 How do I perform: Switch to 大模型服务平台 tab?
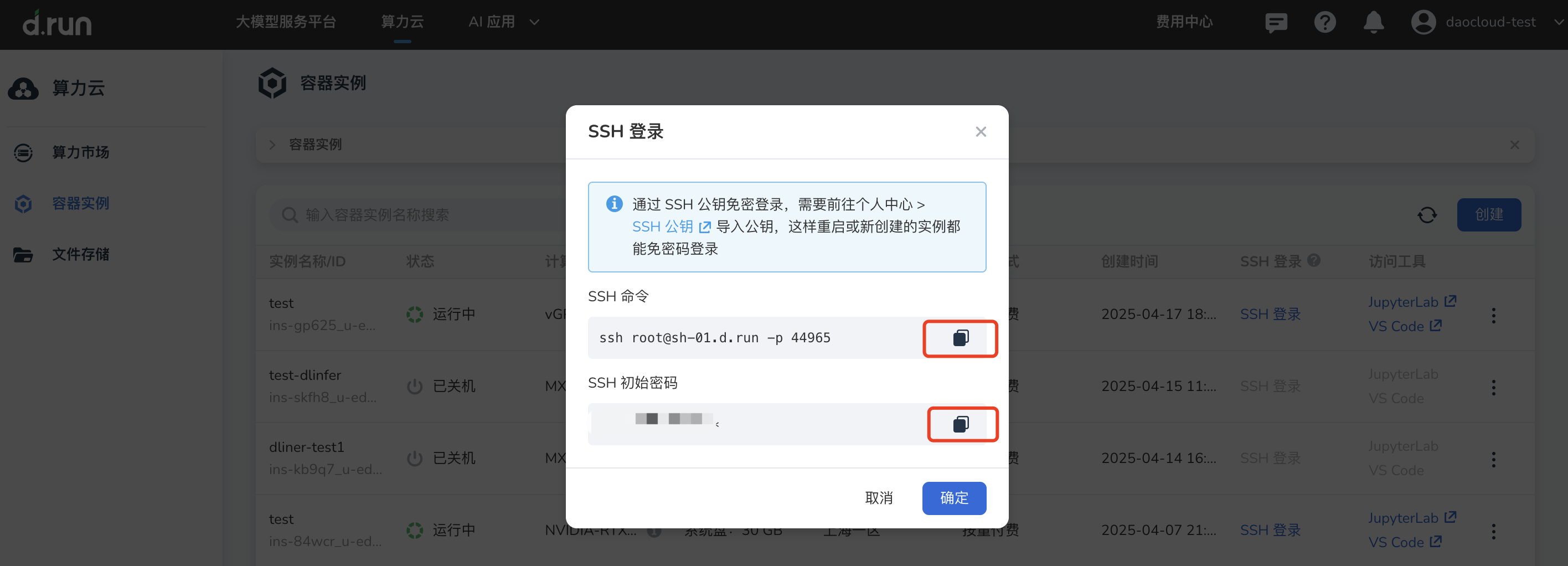[286, 22]
